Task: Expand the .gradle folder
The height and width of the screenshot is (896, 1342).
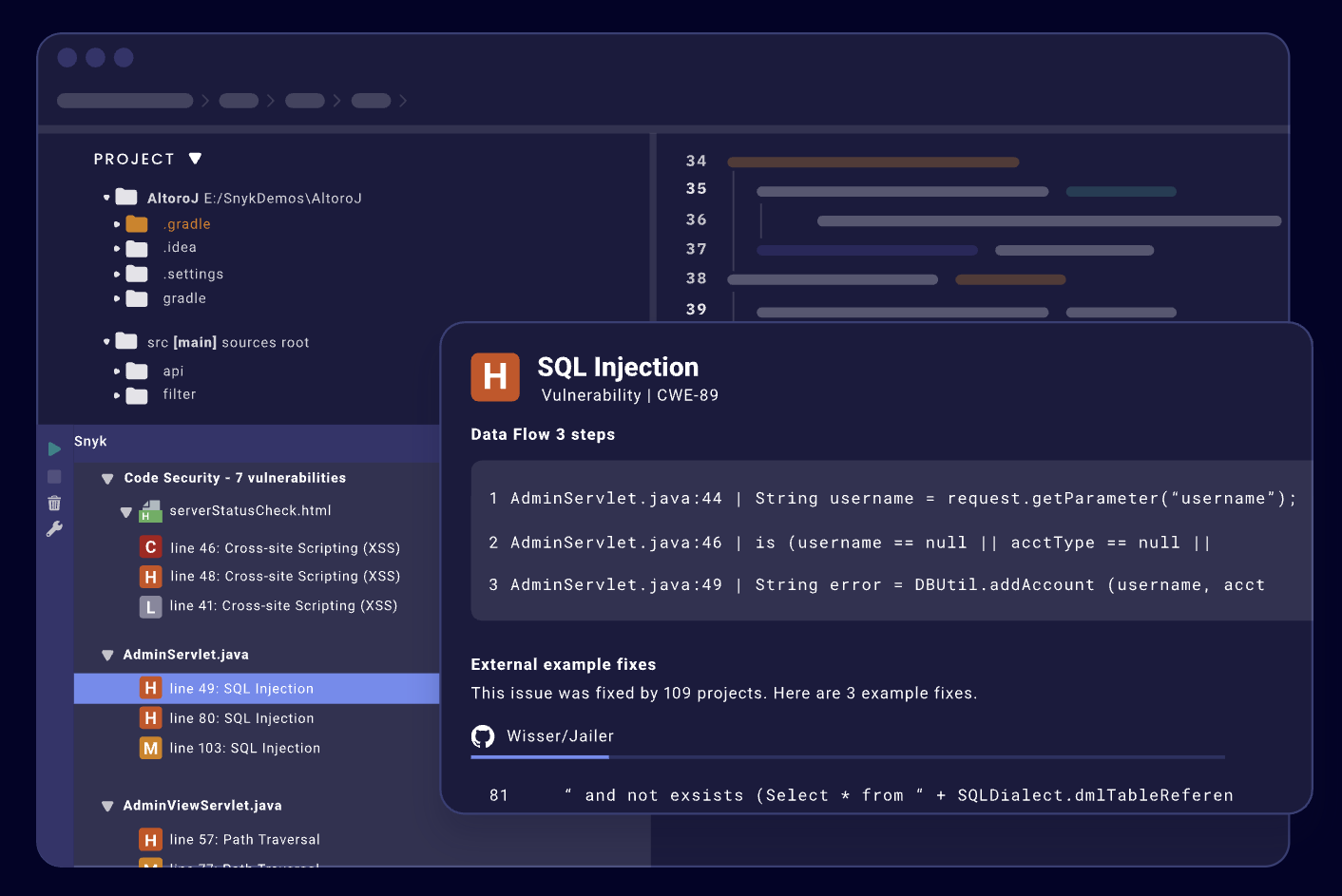Action: 117,225
